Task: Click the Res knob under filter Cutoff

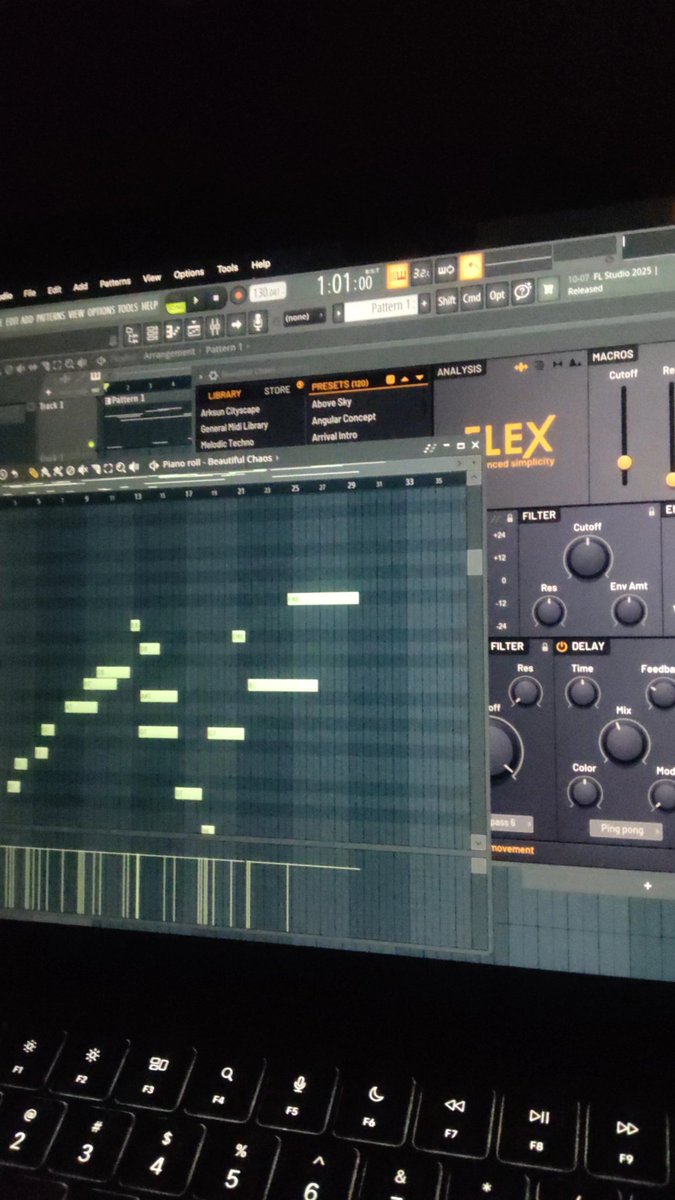Action: [x=548, y=611]
